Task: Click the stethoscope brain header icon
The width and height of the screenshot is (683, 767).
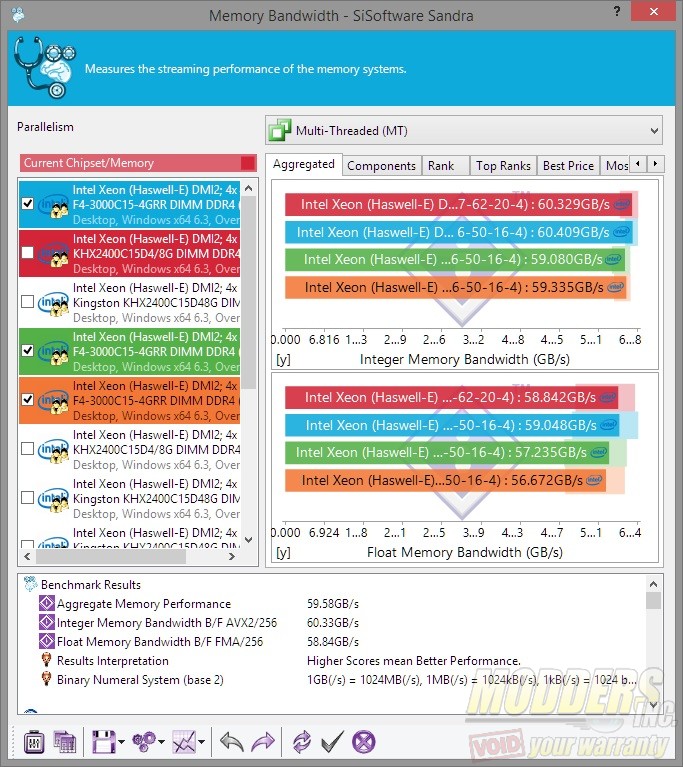Action: [45, 68]
